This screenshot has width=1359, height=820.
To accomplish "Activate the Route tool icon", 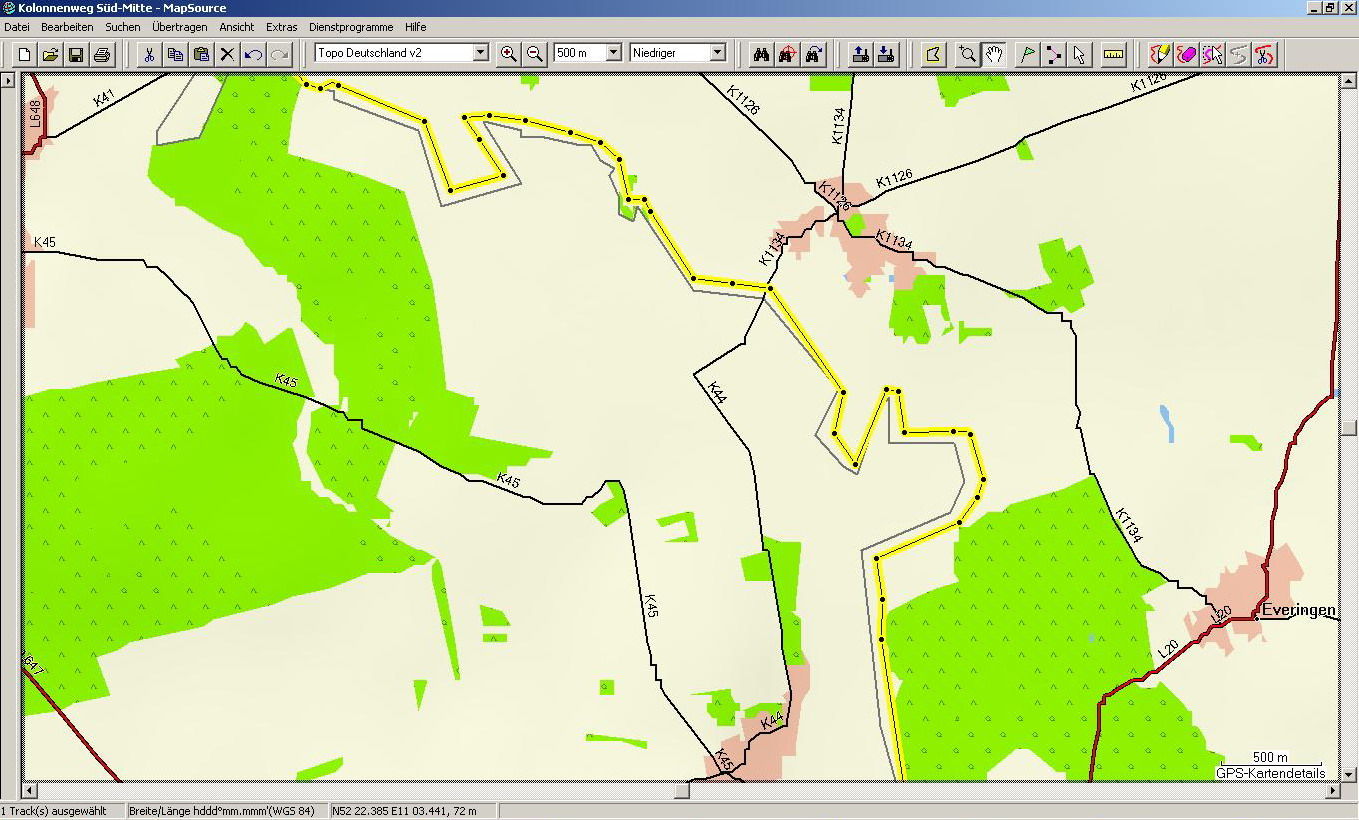I will (1053, 54).
